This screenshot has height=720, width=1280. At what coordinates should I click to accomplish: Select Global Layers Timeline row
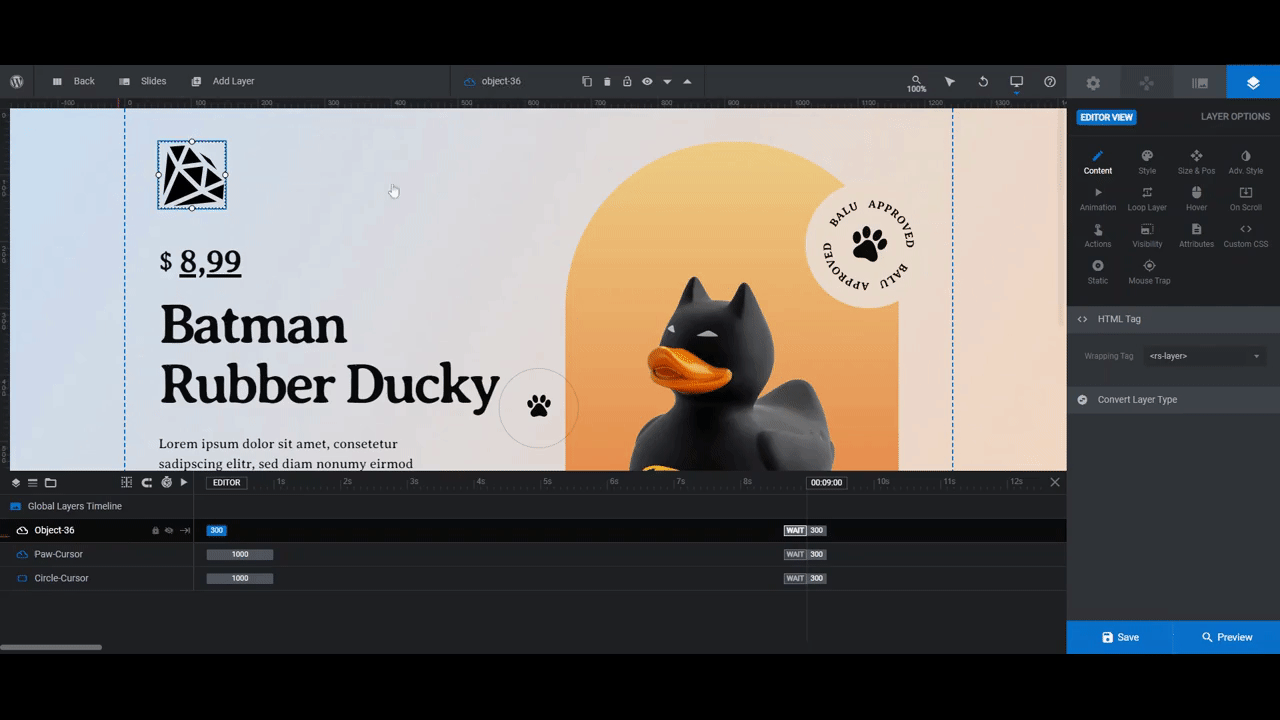coord(96,506)
